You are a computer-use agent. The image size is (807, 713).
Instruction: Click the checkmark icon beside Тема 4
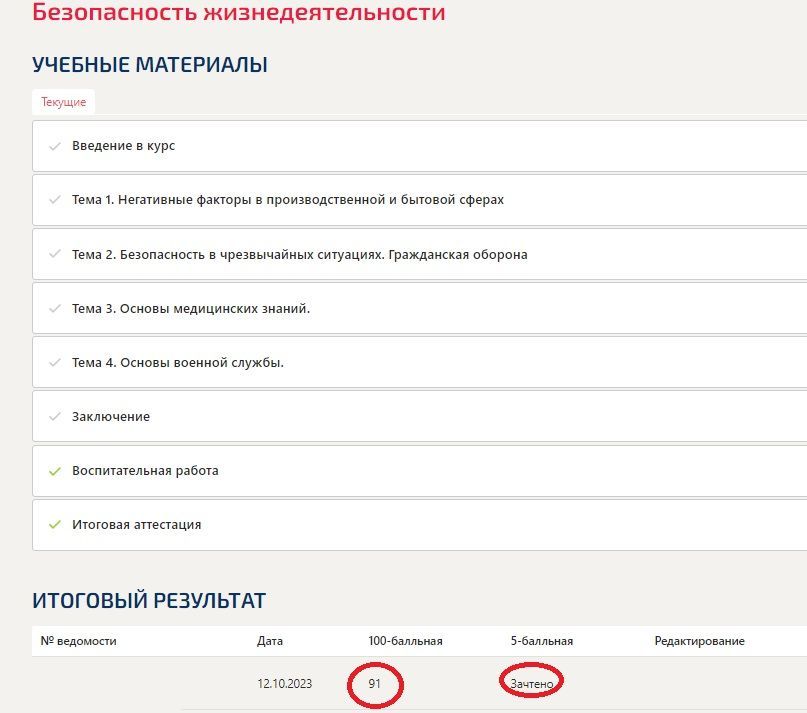coord(55,362)
